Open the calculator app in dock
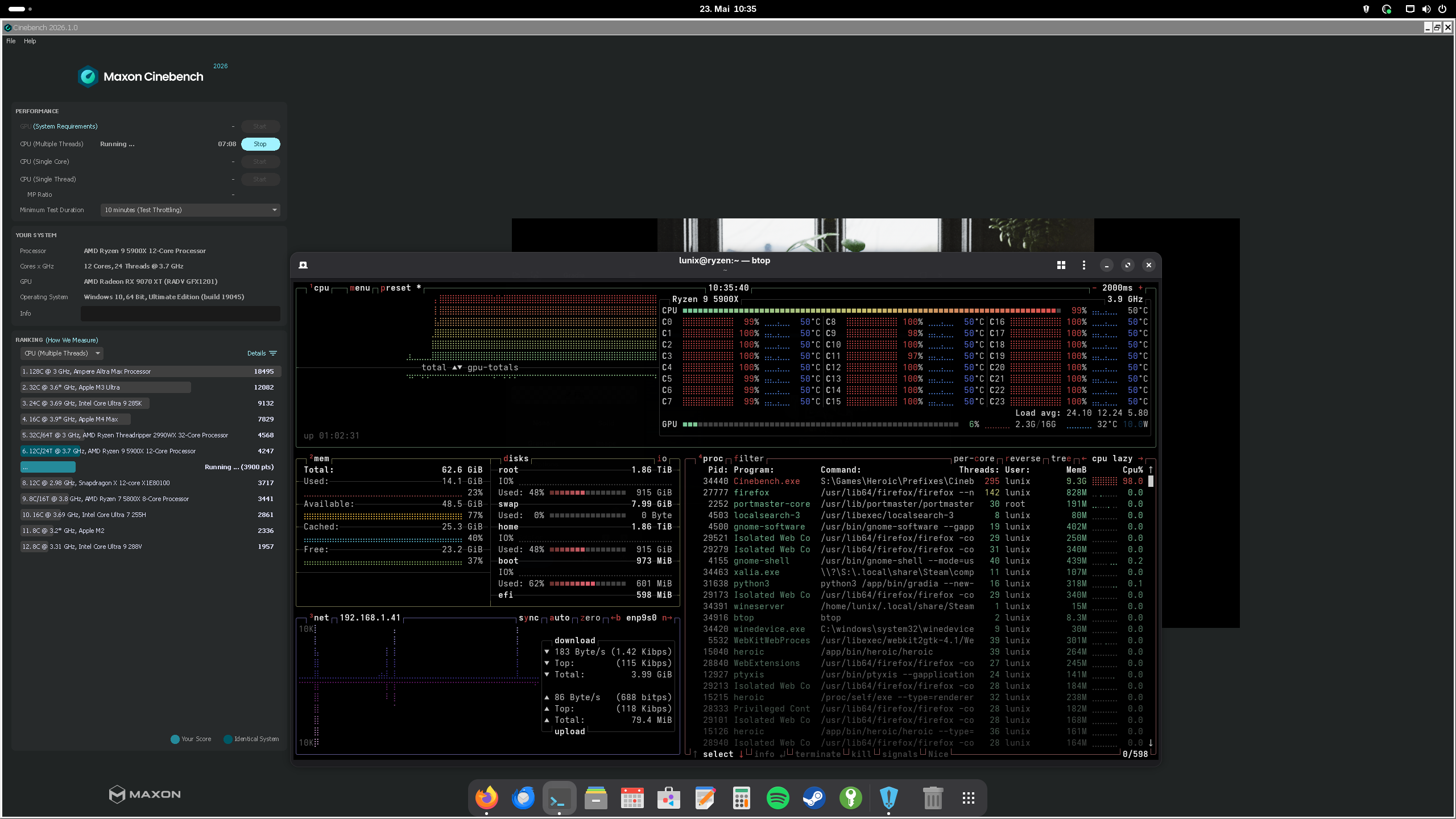The image size is (1456, 819). tap(741, 798)
